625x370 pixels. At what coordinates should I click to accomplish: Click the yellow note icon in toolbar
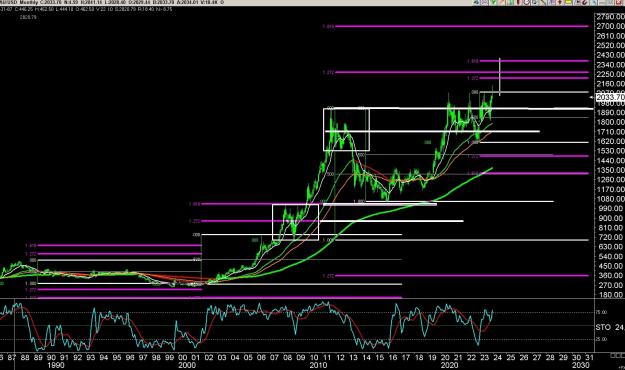pos(568,2)
